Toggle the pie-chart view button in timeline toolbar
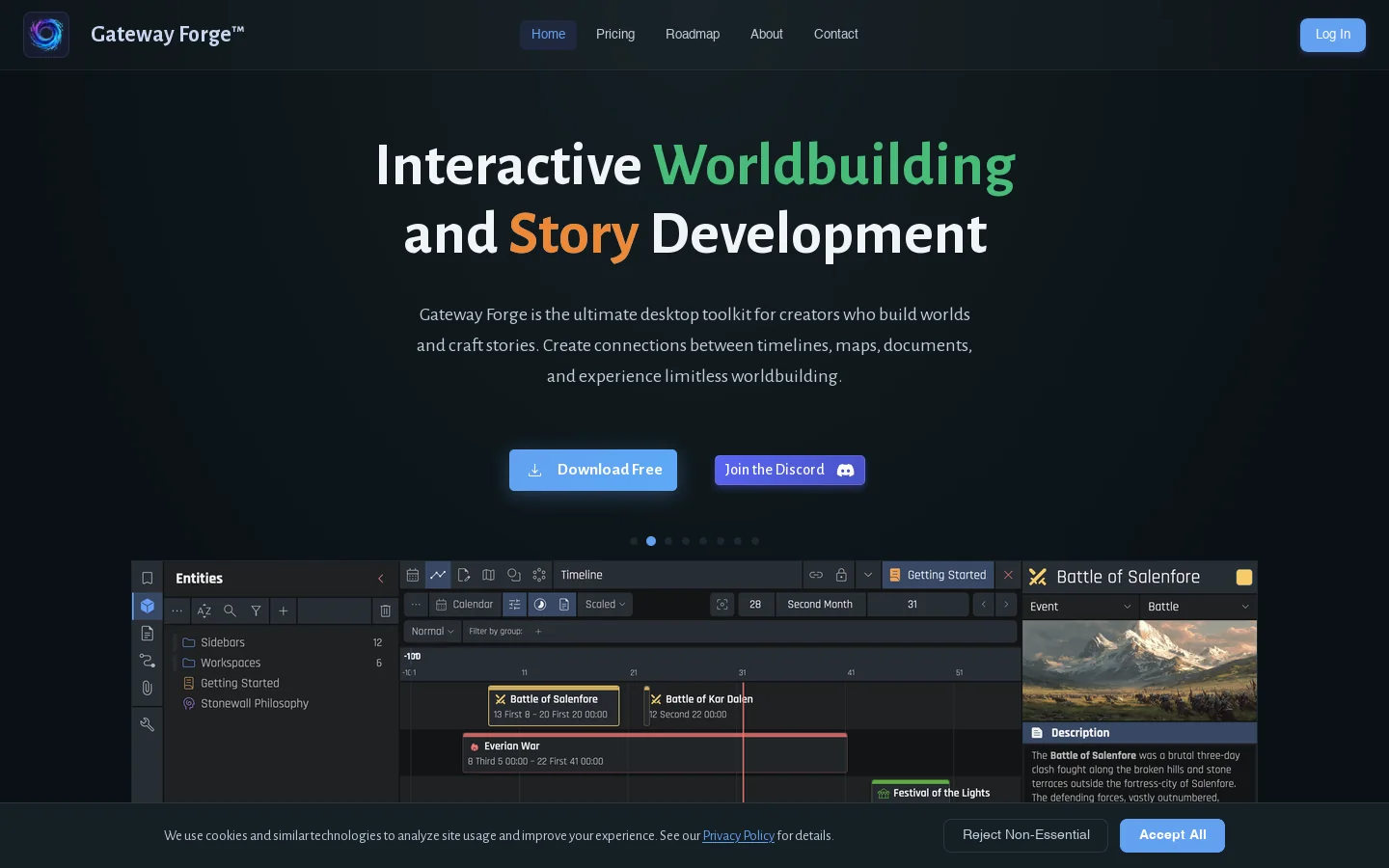The image size is (1389, 868). coord(540,605)
